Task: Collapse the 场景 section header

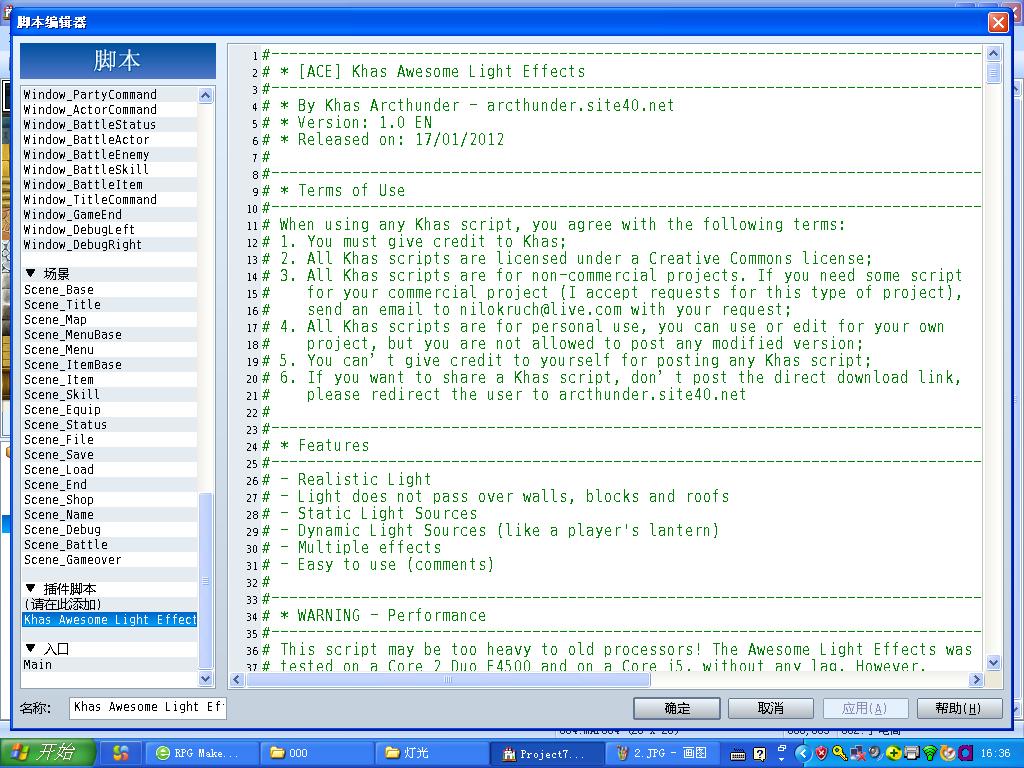Action: 31,273
